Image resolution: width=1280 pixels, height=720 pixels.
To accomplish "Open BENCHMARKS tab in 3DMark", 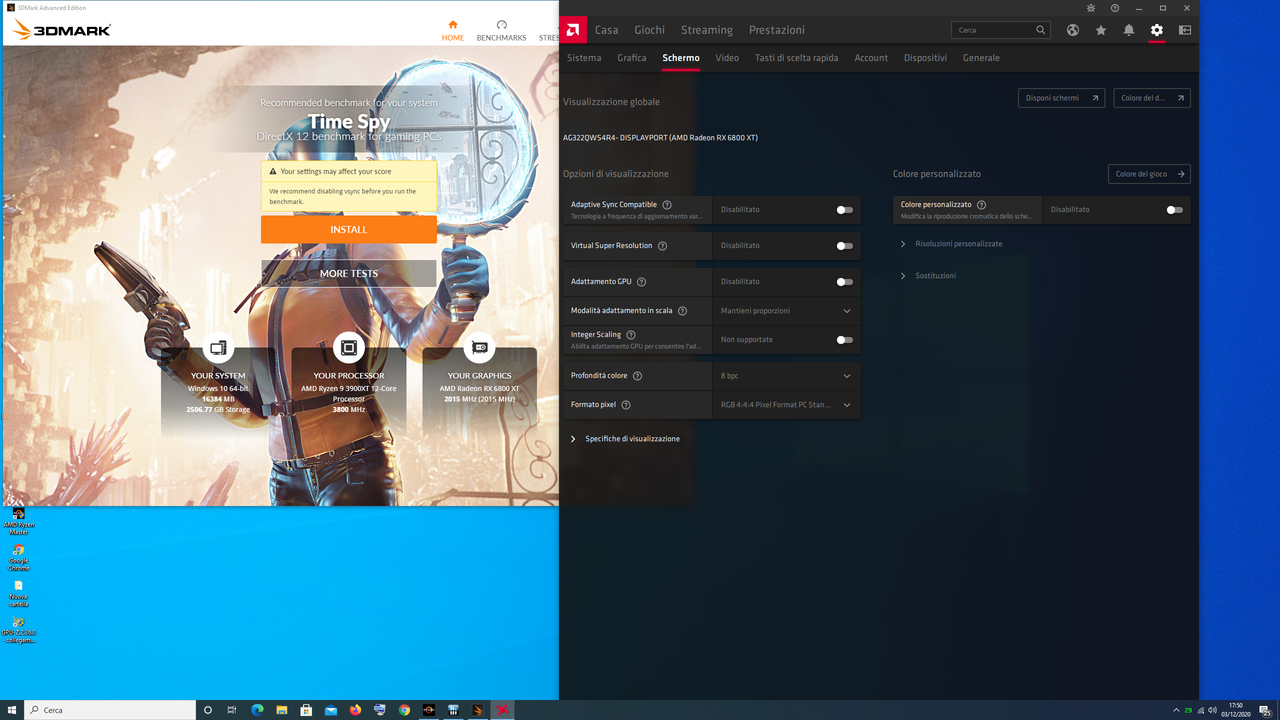I will click(501, 30).
